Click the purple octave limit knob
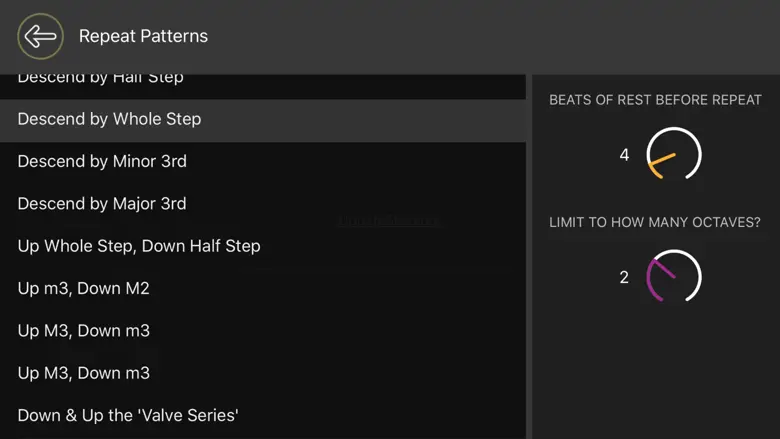Screen dimensions: 780x439 pyautogui.click(x=673, y=277)
